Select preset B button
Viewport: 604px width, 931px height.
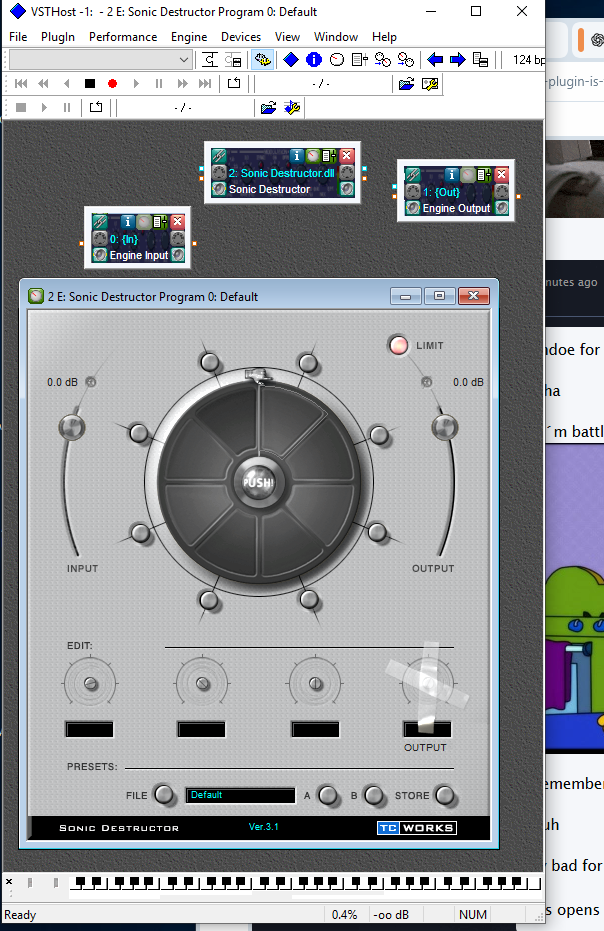coord(374,794)
